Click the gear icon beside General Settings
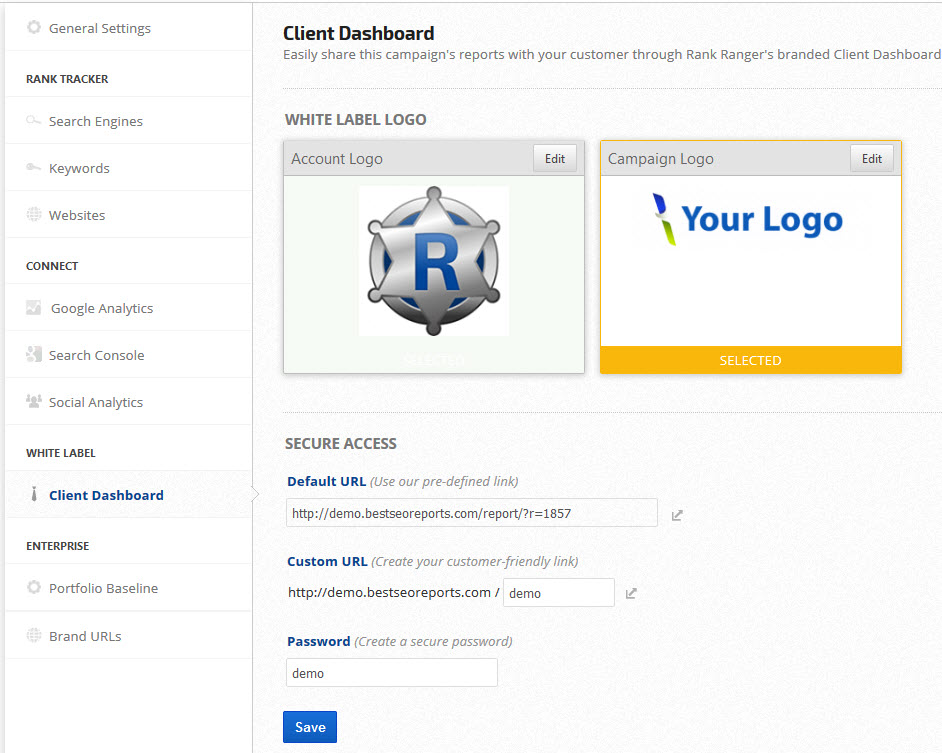This screenshot has height=753, width=942. [x=34, y=28]
